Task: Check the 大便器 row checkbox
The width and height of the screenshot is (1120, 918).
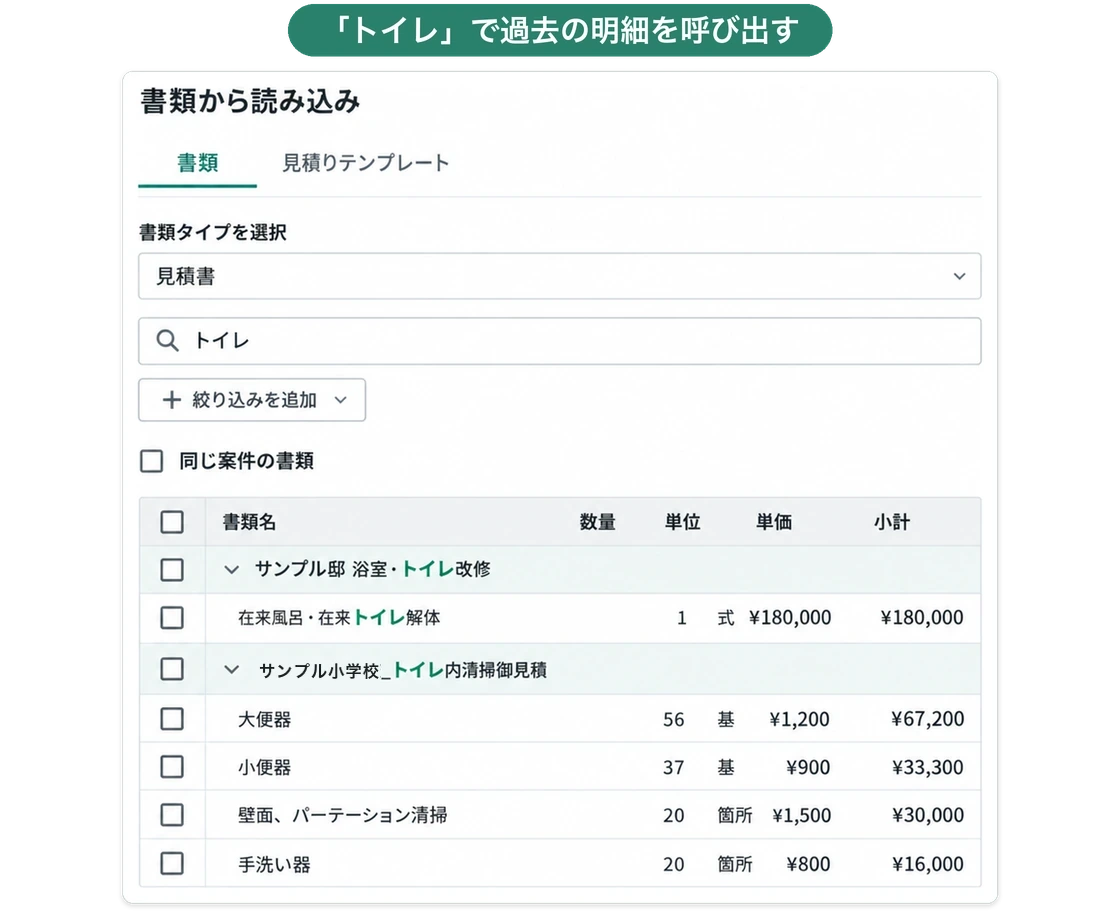Action: pos(172,719)
